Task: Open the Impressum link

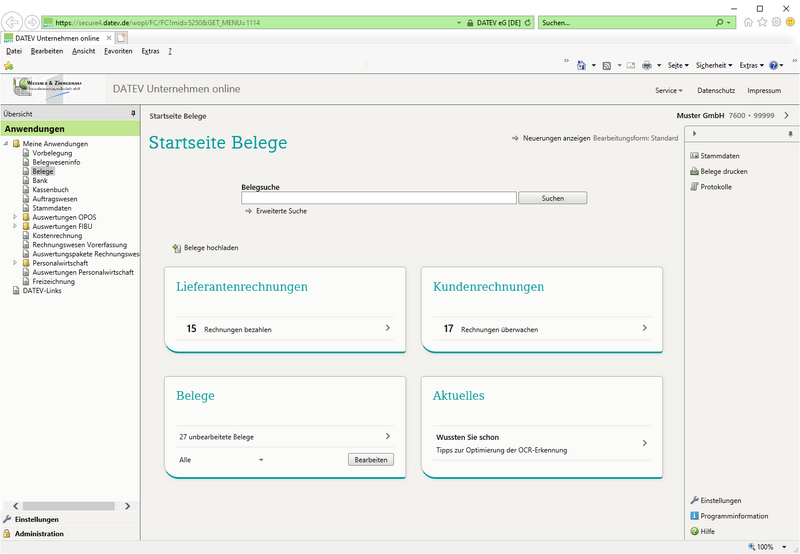Action: [764, 90]
